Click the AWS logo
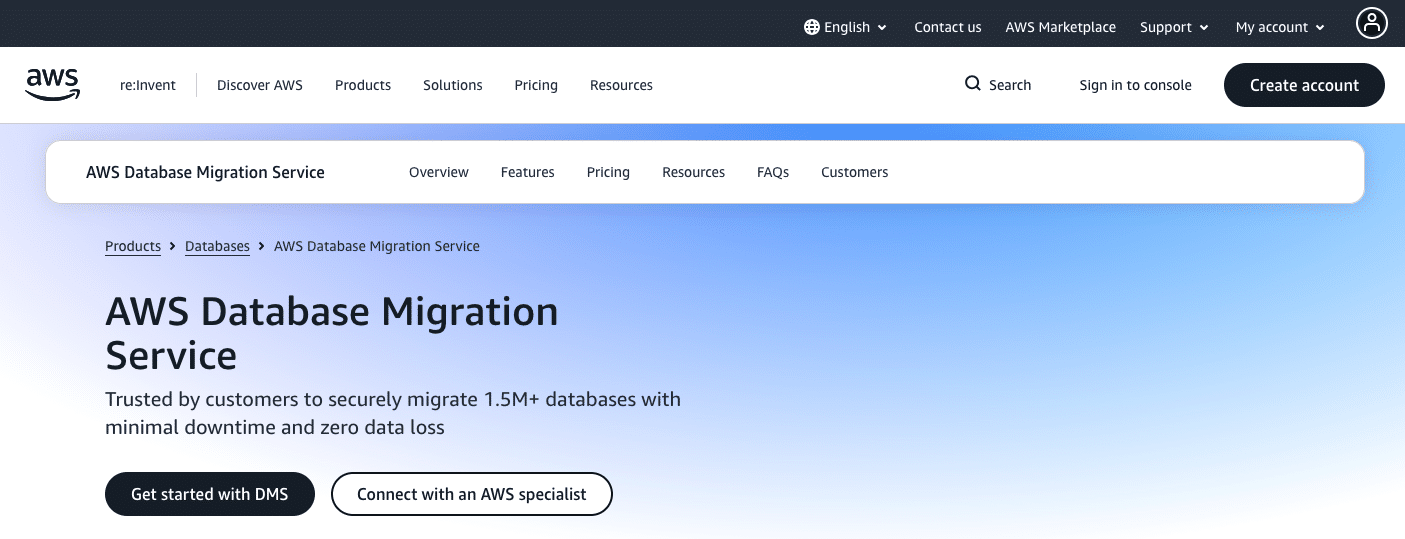Screen dimensions: 1405x539 53,85
